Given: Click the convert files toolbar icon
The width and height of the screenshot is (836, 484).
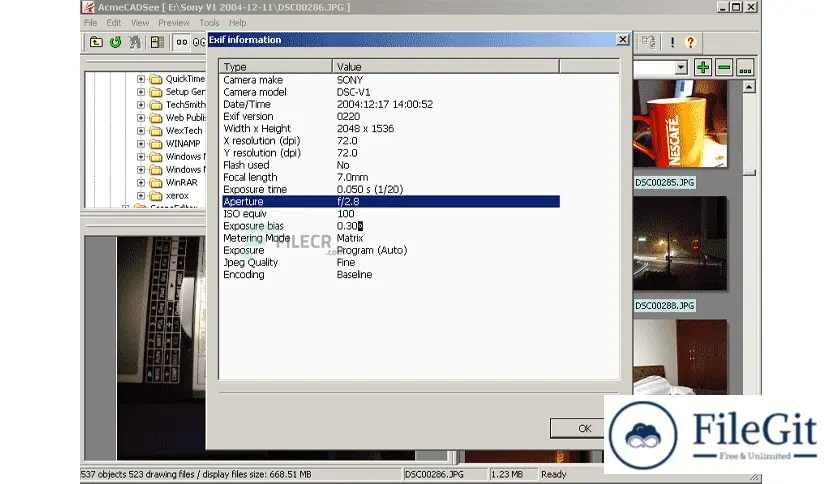Looking at the screenshot, I should [x=648, y=42].
